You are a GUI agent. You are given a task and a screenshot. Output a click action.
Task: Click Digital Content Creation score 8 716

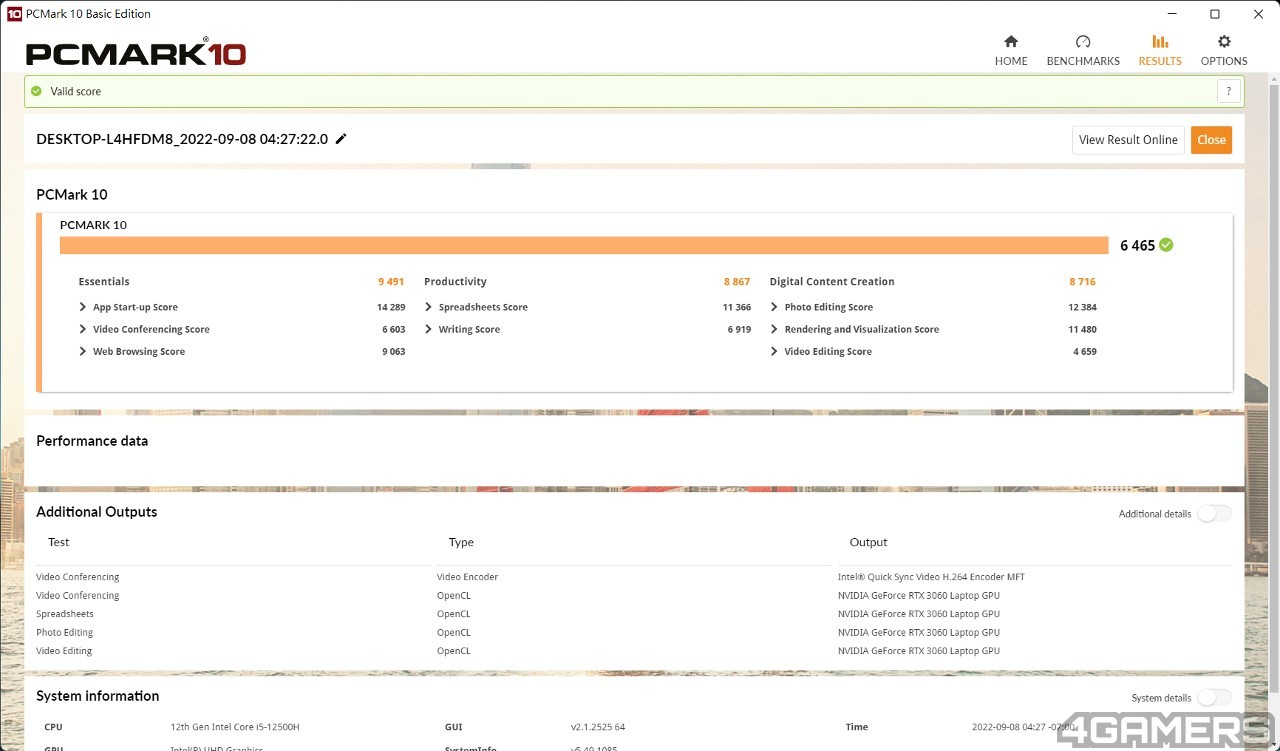pos(1082,282)
